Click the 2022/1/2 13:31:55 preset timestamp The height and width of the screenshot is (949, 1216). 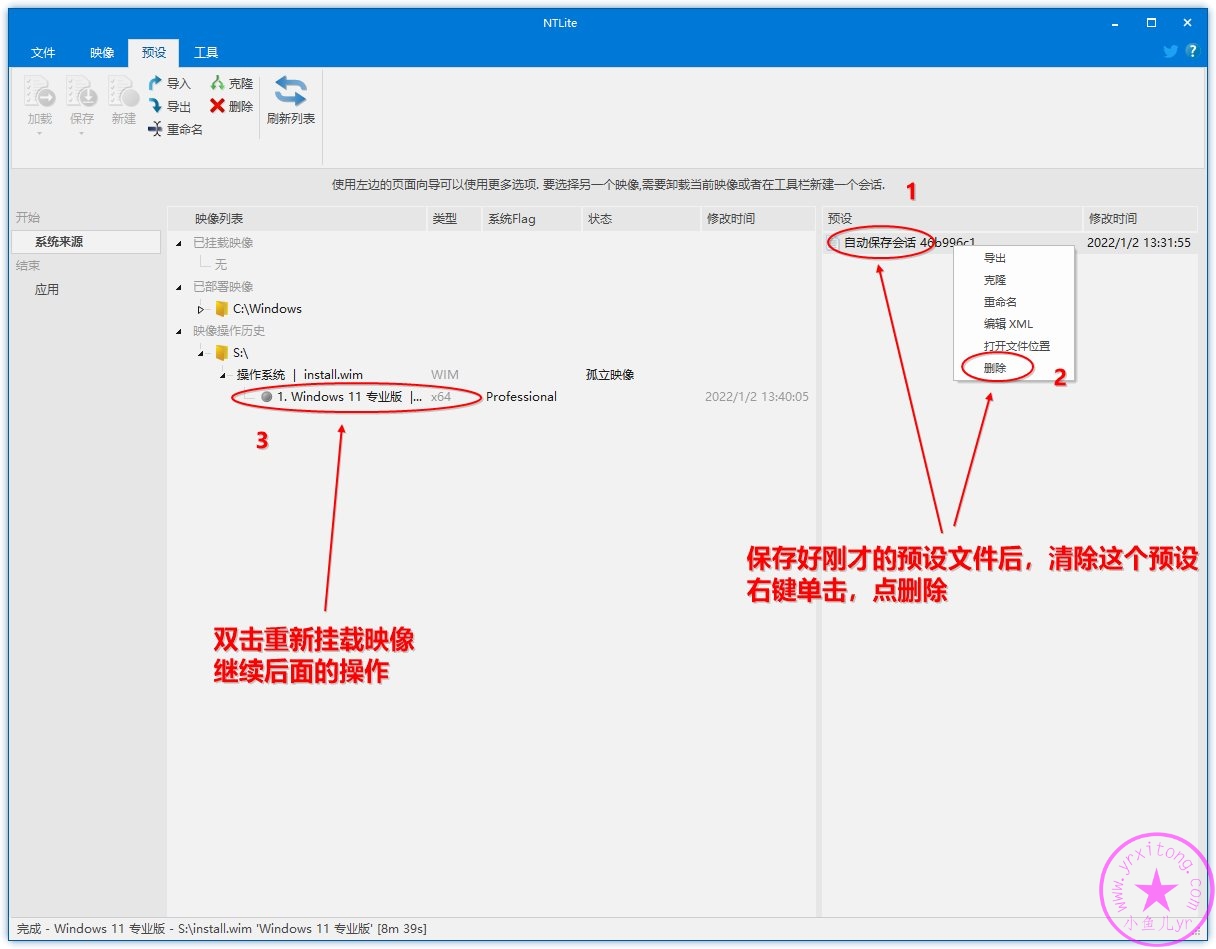[1139, 243]
